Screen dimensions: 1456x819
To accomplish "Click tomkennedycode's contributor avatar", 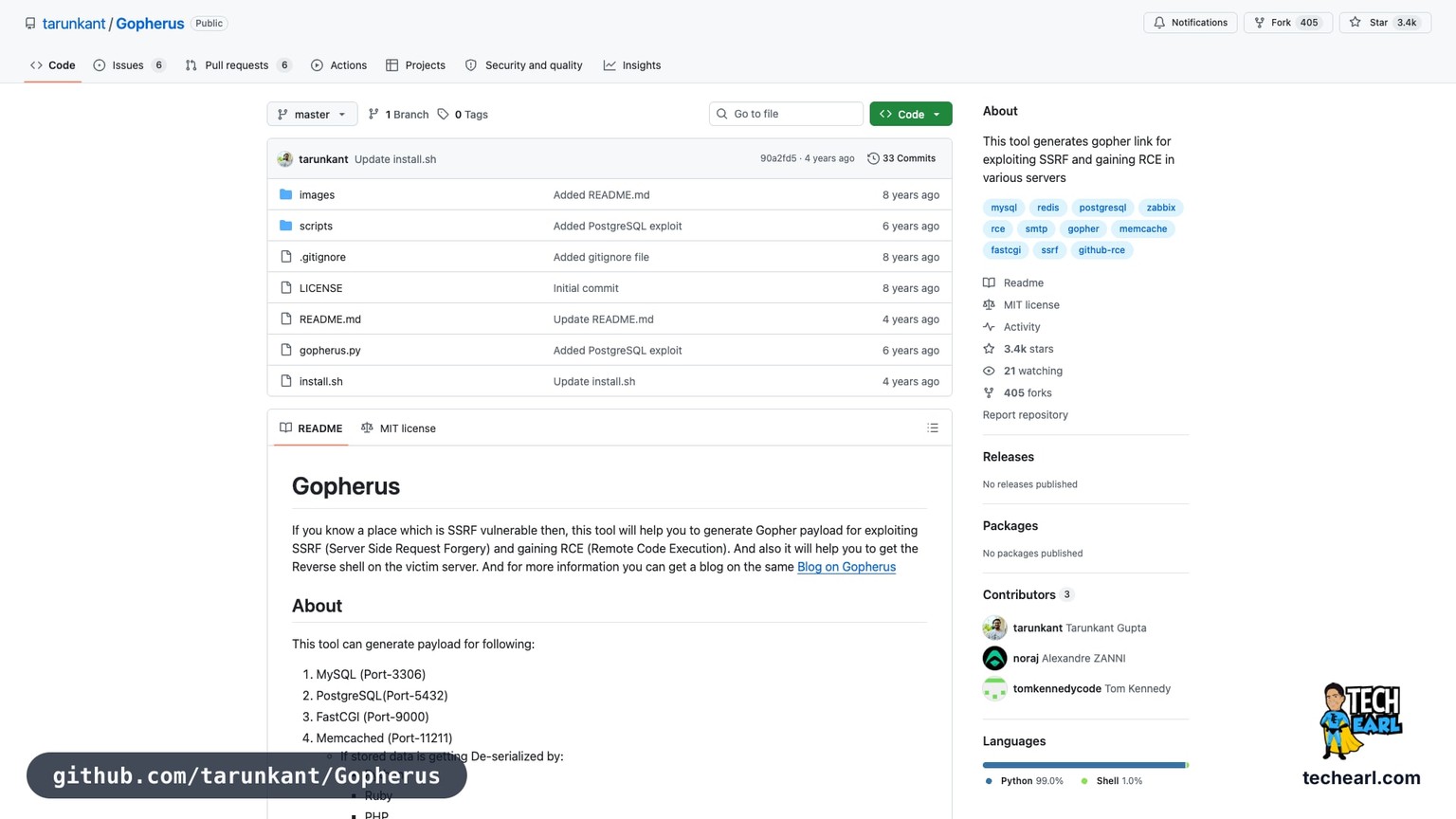I will (994, 689).
